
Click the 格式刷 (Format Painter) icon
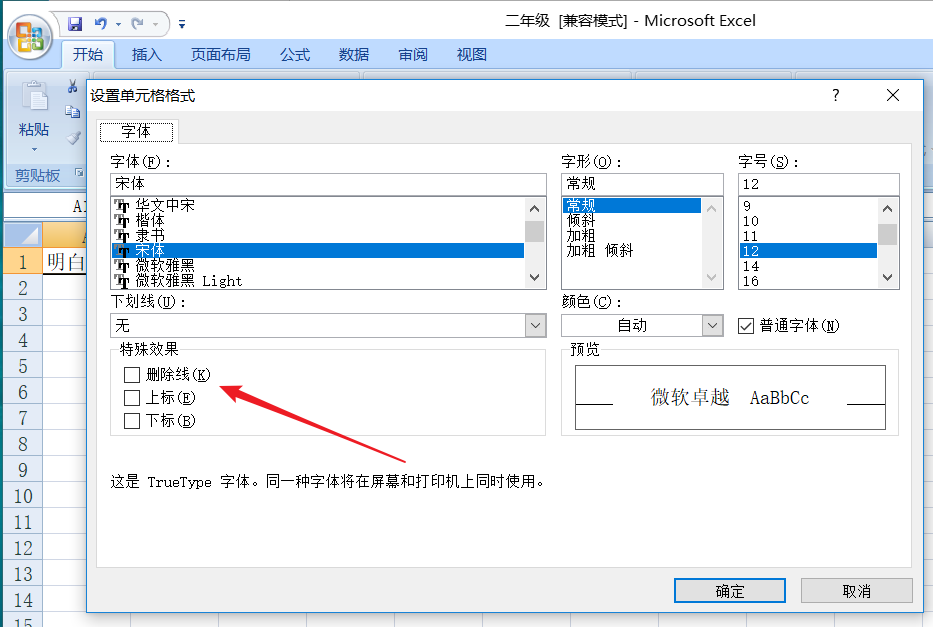click(73, 137)
